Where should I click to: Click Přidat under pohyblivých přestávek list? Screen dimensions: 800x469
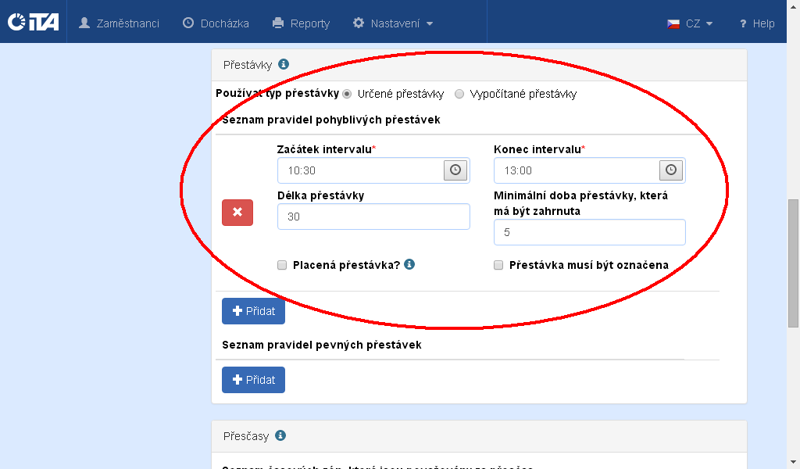click(253, 311)
